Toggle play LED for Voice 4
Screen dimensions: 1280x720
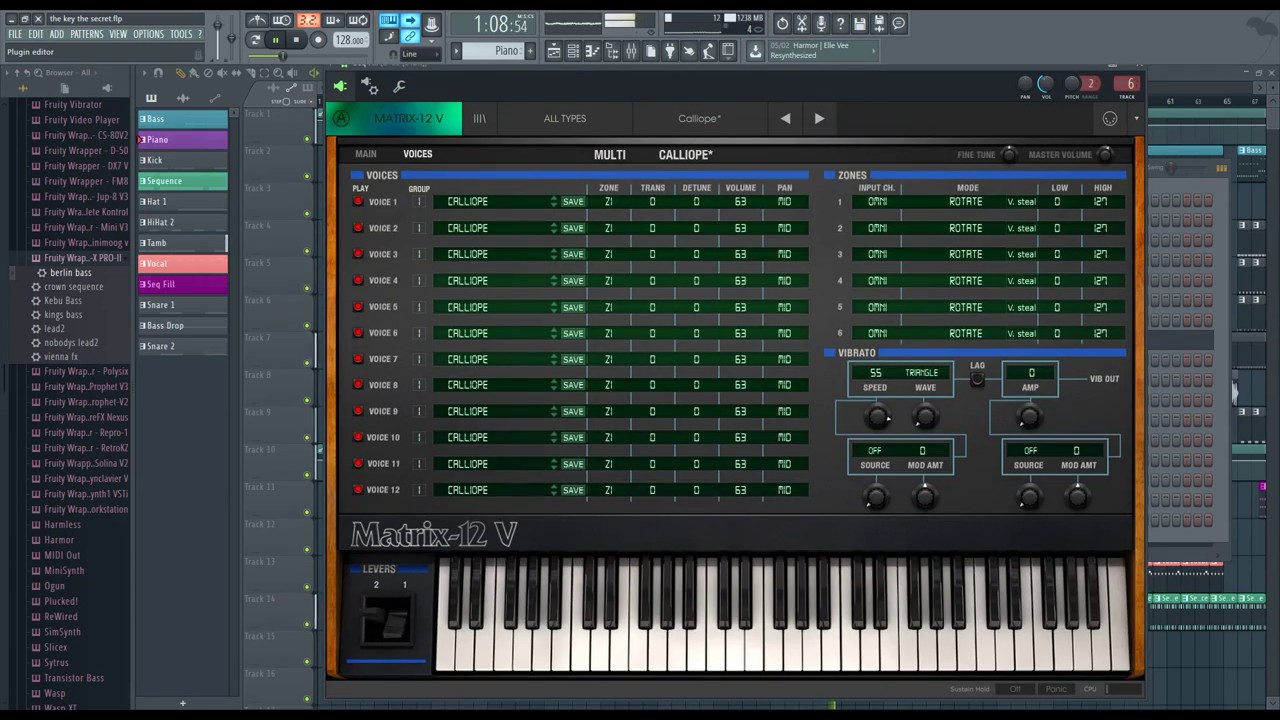pos(358,281)
